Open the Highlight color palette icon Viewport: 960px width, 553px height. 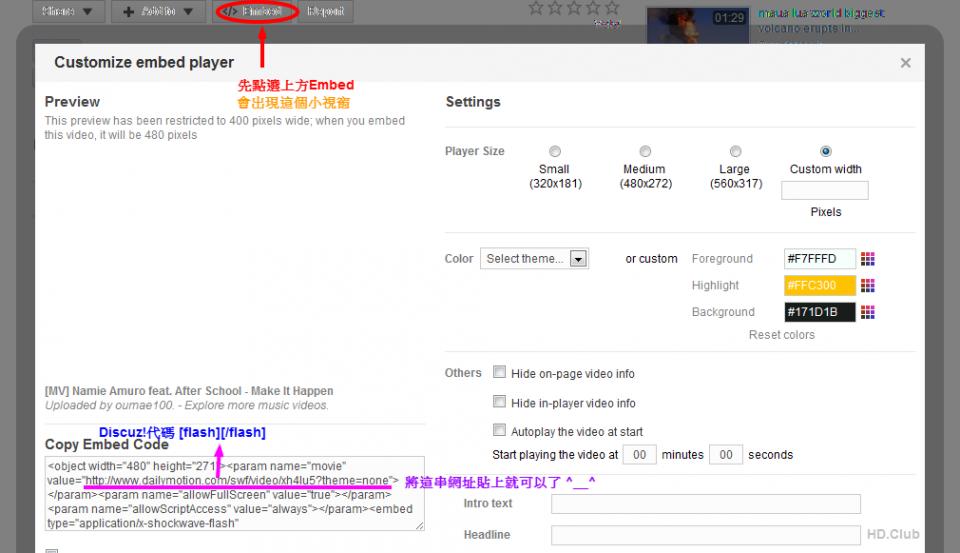(x=868, y=285)
